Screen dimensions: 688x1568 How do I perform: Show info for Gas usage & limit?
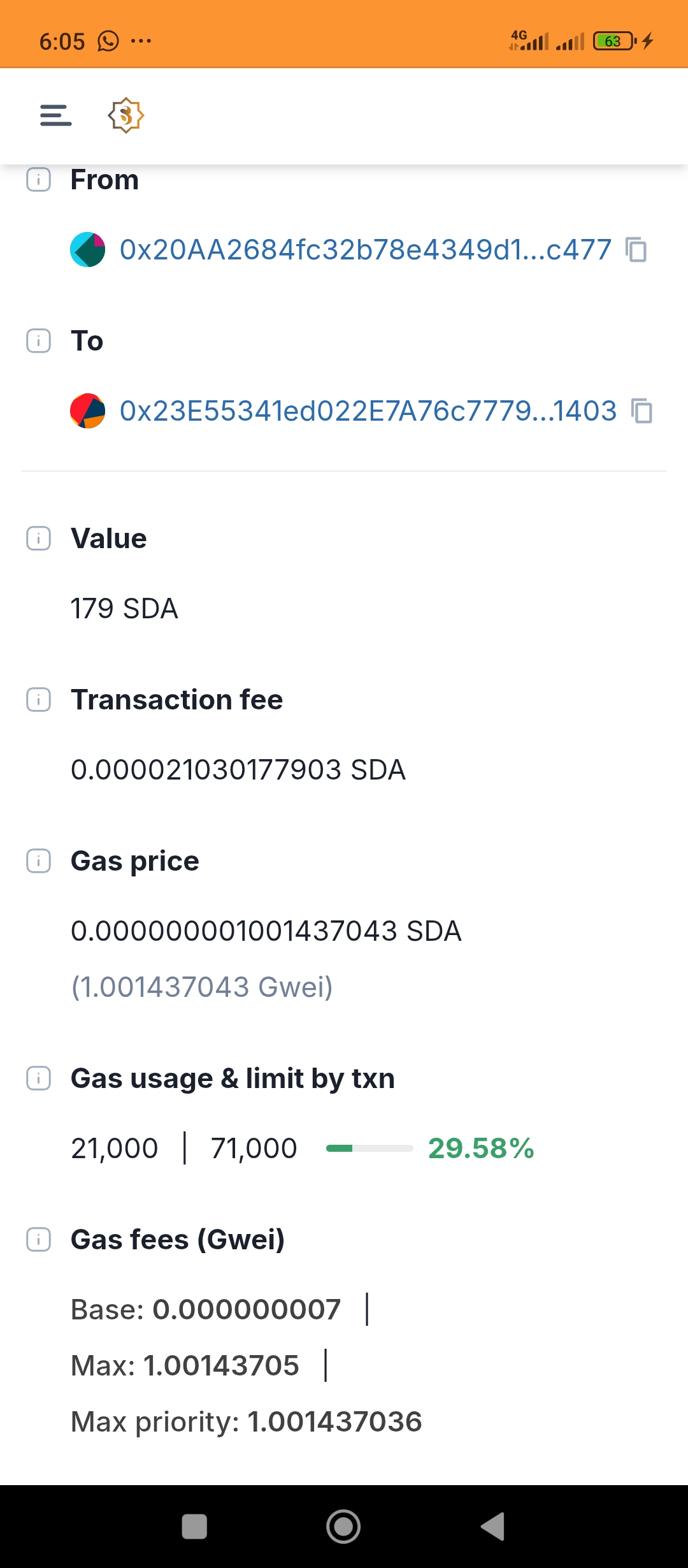point(38,1078)
